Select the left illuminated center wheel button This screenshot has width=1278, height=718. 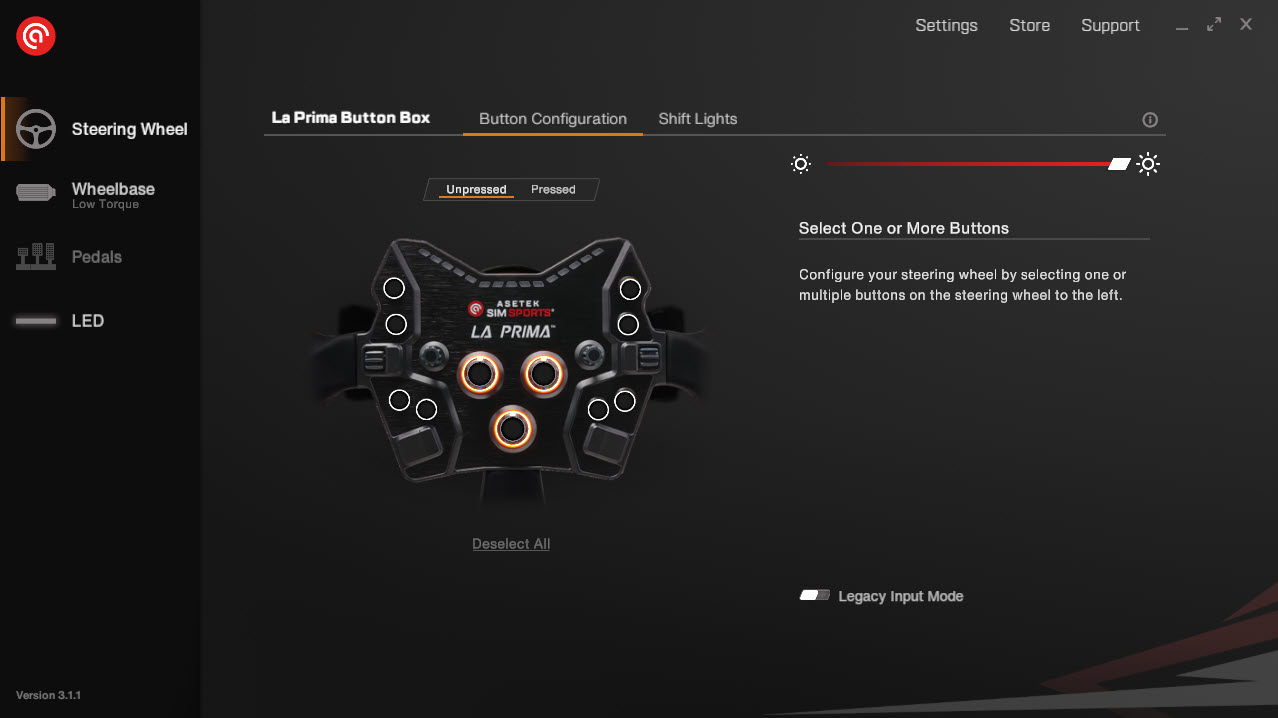[x=480, y=374]
